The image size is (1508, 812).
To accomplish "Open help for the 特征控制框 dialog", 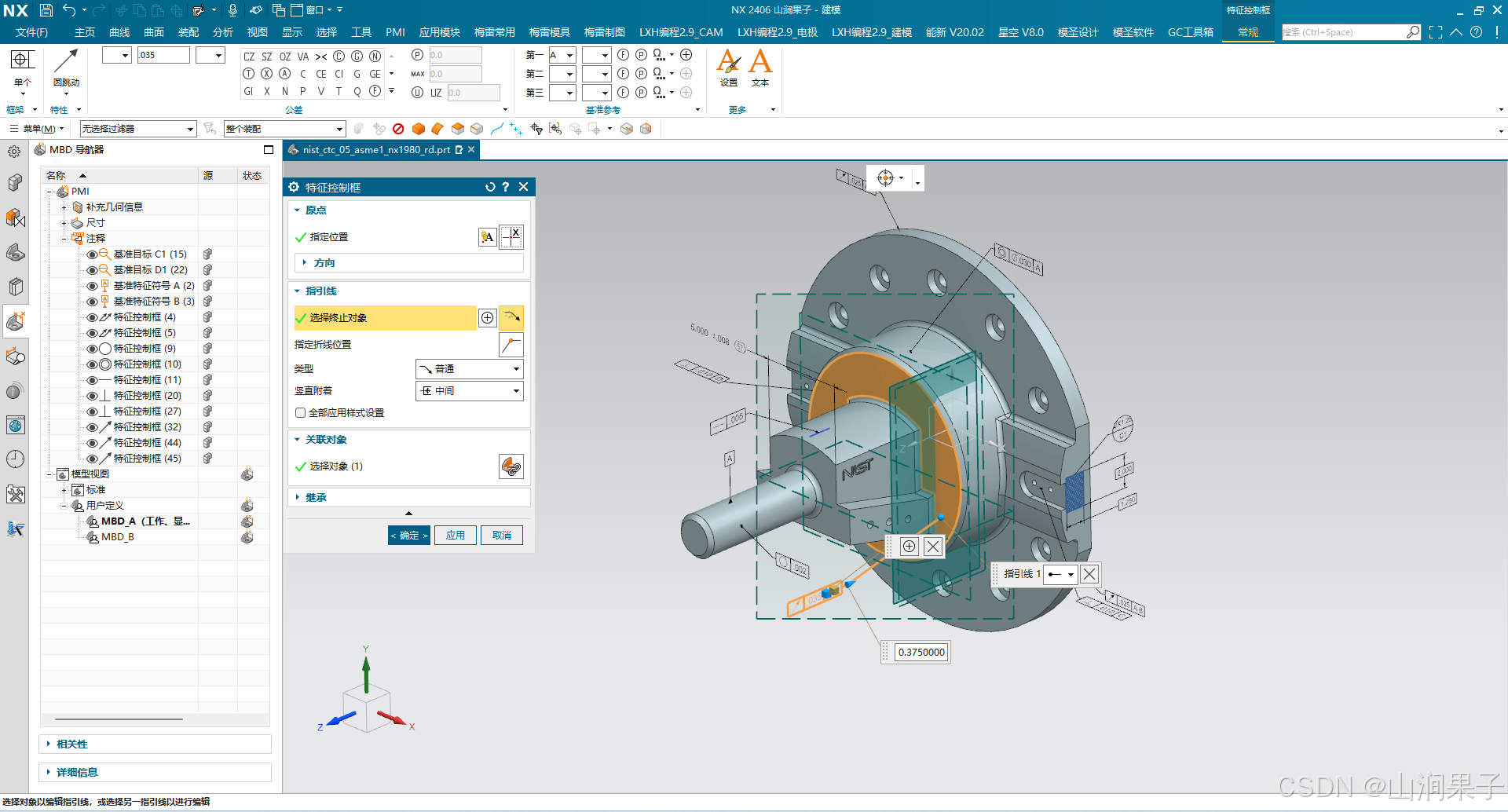I will [x=506, y=187].
